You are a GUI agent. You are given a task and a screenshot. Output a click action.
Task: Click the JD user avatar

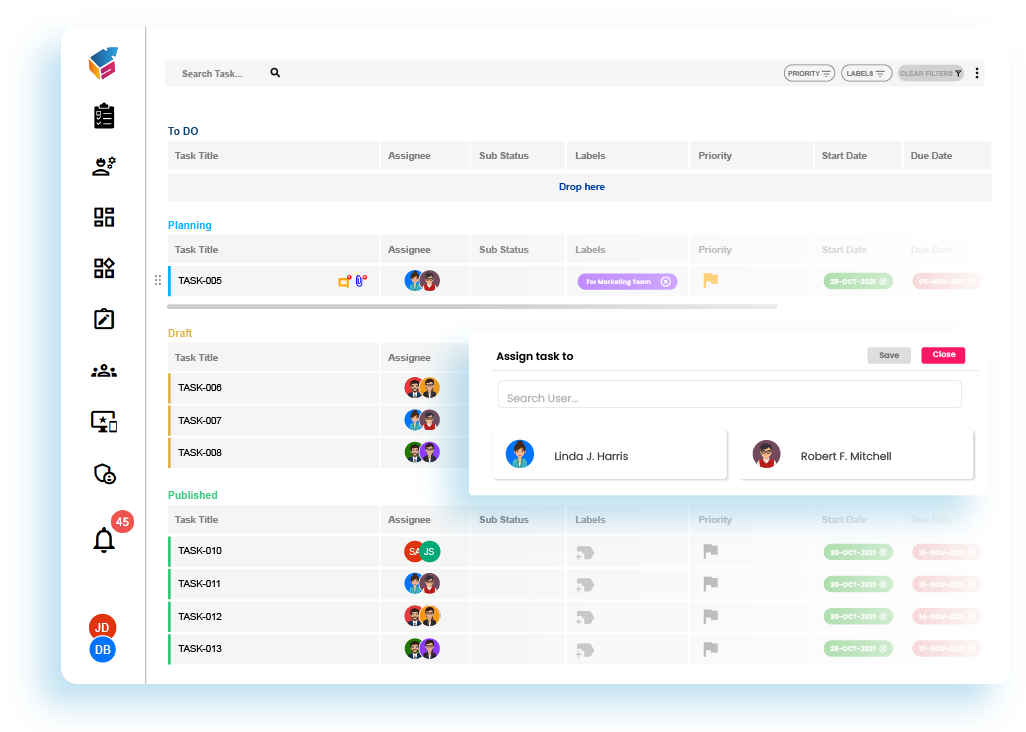[x=102, y=627]
